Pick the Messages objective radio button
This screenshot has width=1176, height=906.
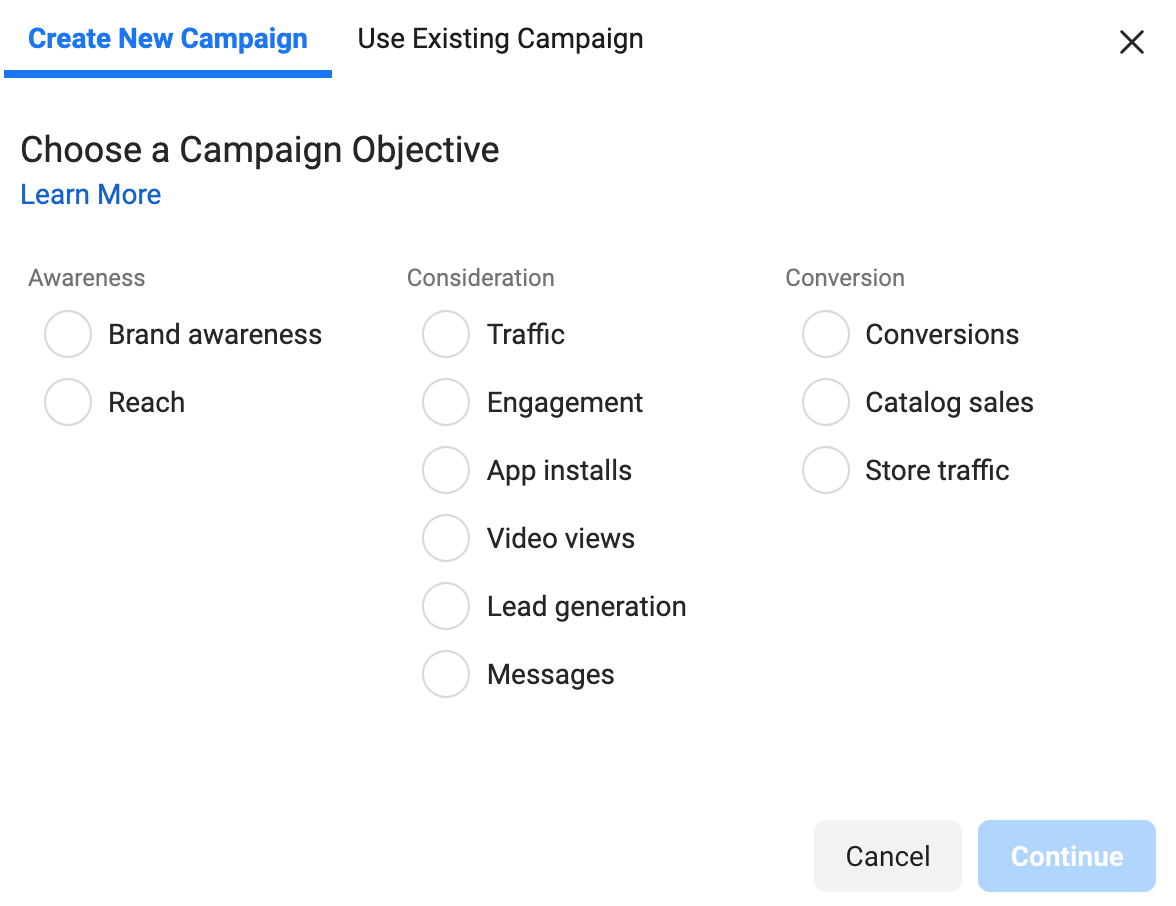pos(446,674)
